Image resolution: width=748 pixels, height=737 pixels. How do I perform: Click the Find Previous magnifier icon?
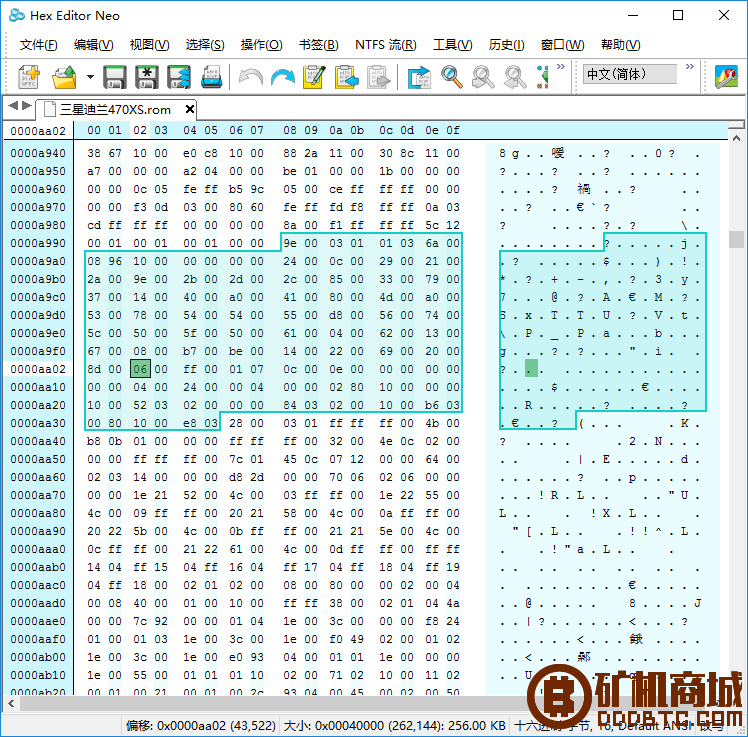(515, 77)
